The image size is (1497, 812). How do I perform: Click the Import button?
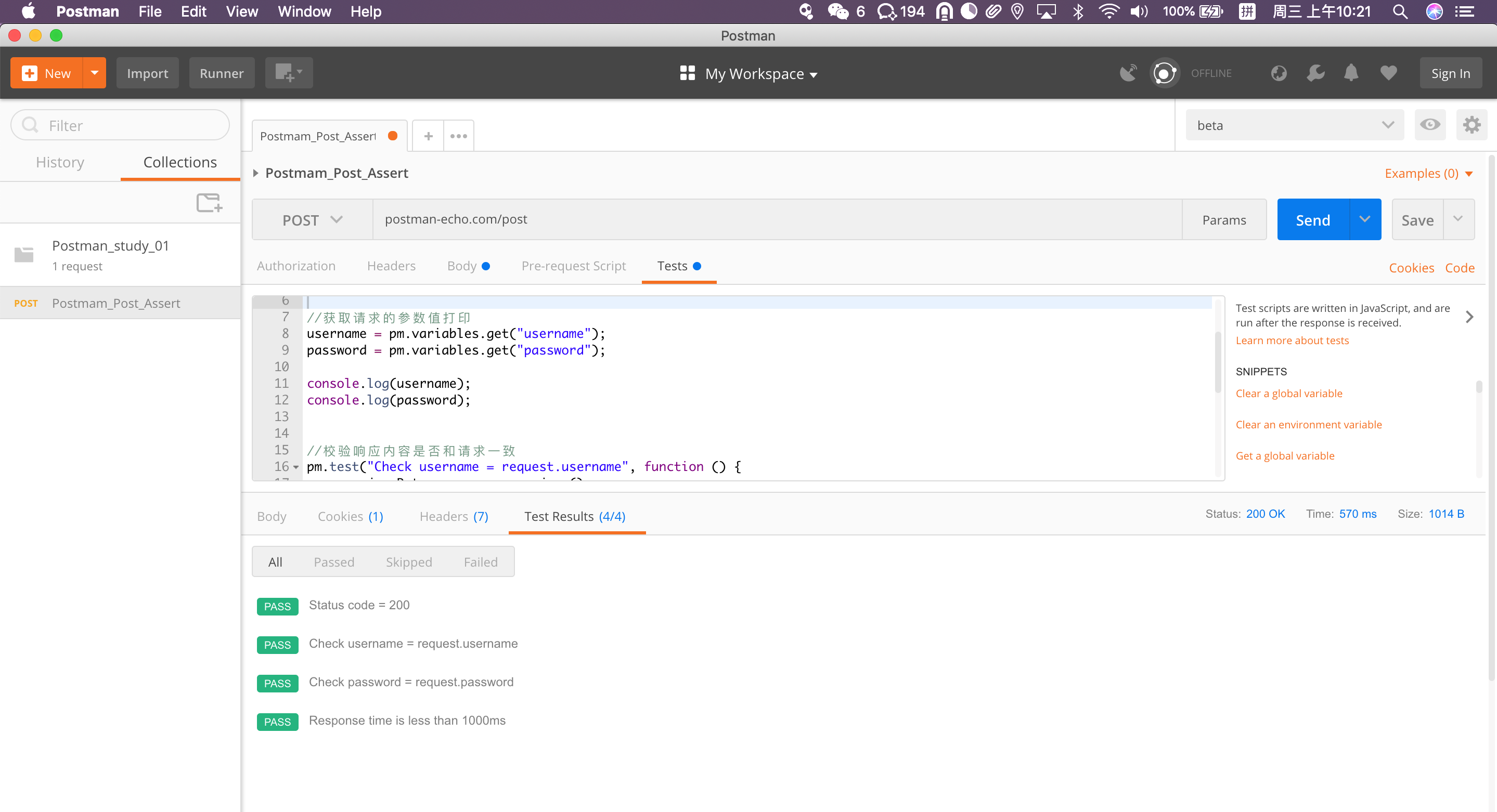point(148,73)
